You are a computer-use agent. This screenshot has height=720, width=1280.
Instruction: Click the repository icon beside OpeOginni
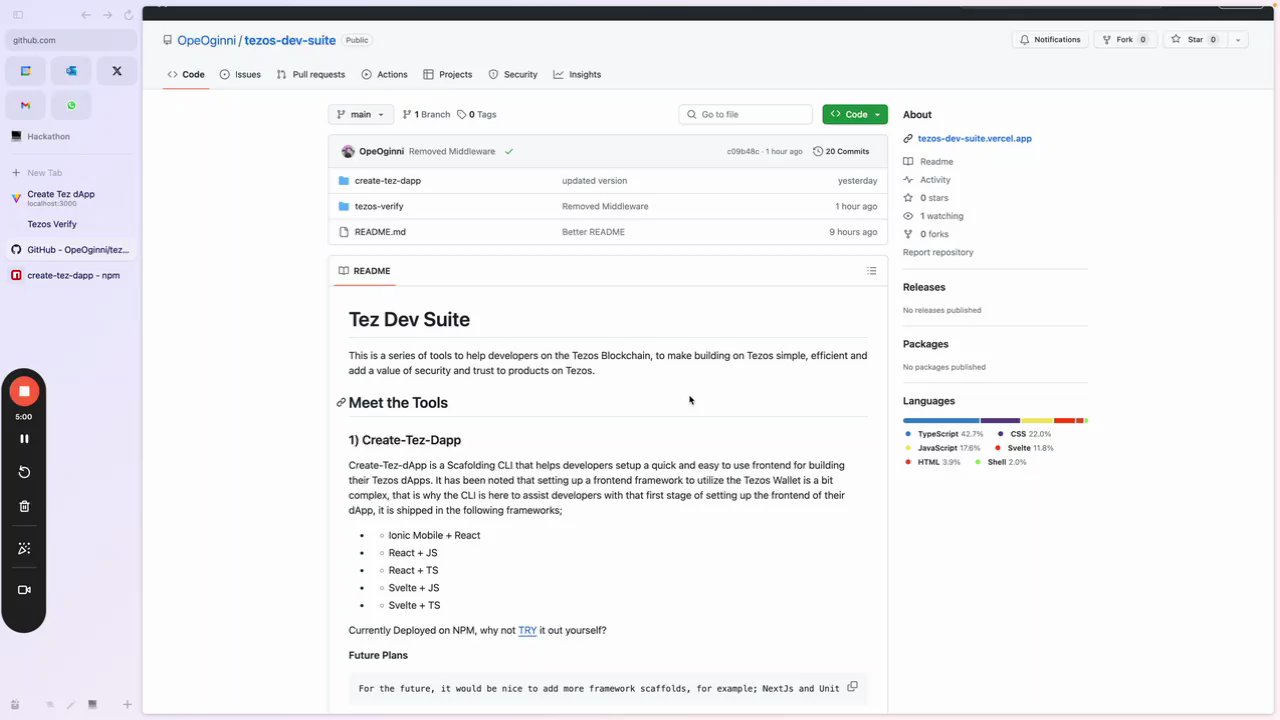coord(168,41)
